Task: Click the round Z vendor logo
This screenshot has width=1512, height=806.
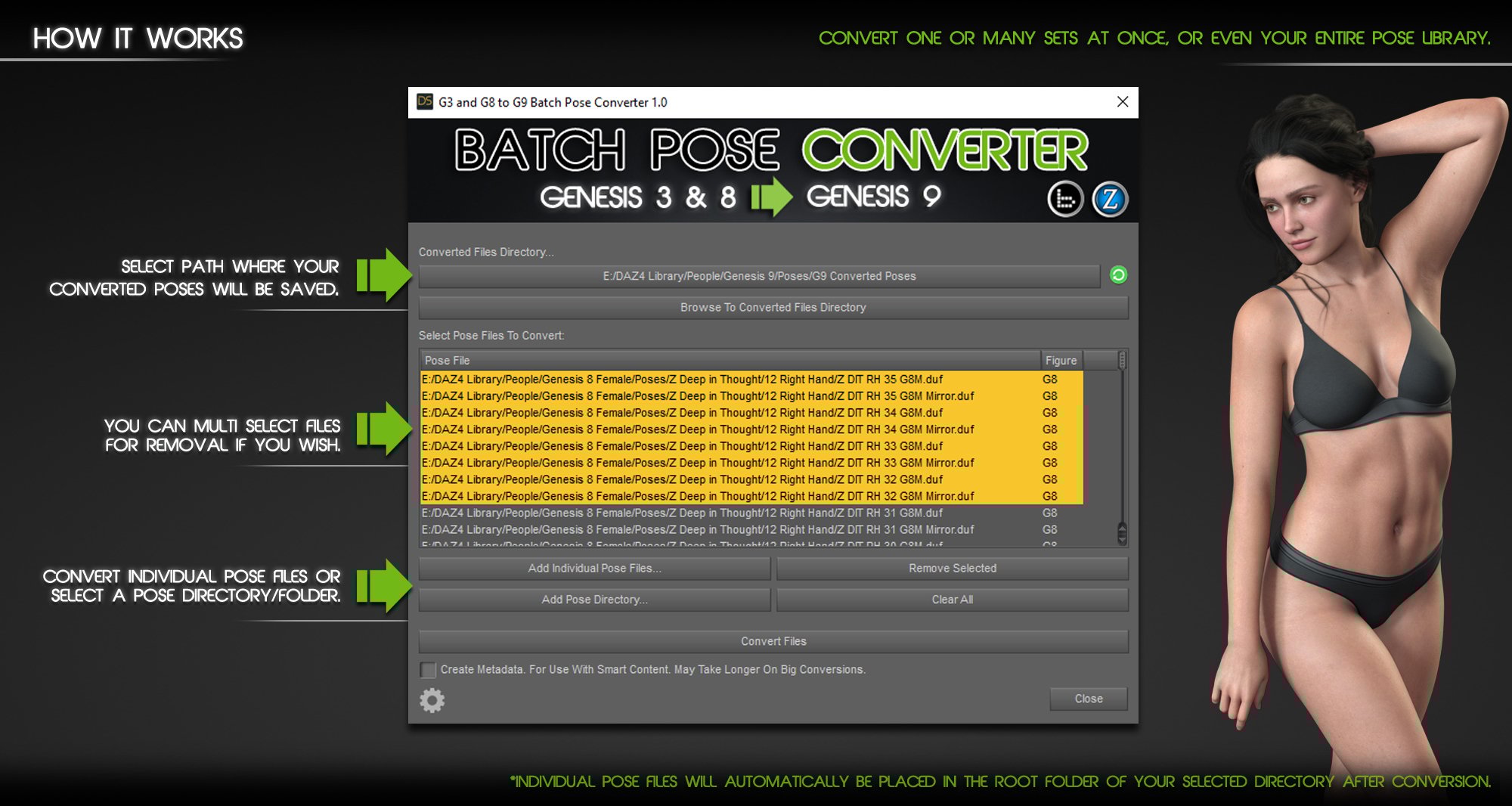Action: click(x=1110, y=200)
